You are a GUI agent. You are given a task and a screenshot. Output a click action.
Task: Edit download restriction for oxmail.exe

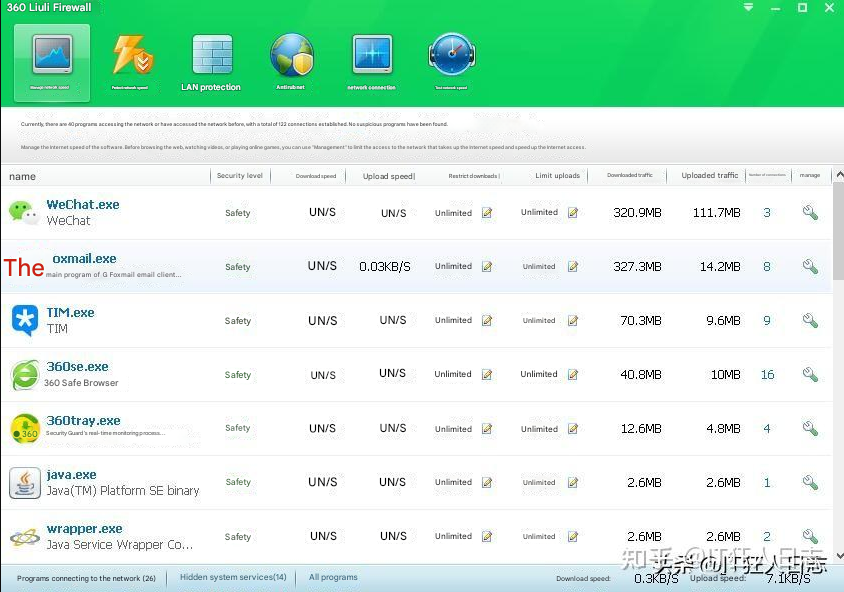click(487, 266)
